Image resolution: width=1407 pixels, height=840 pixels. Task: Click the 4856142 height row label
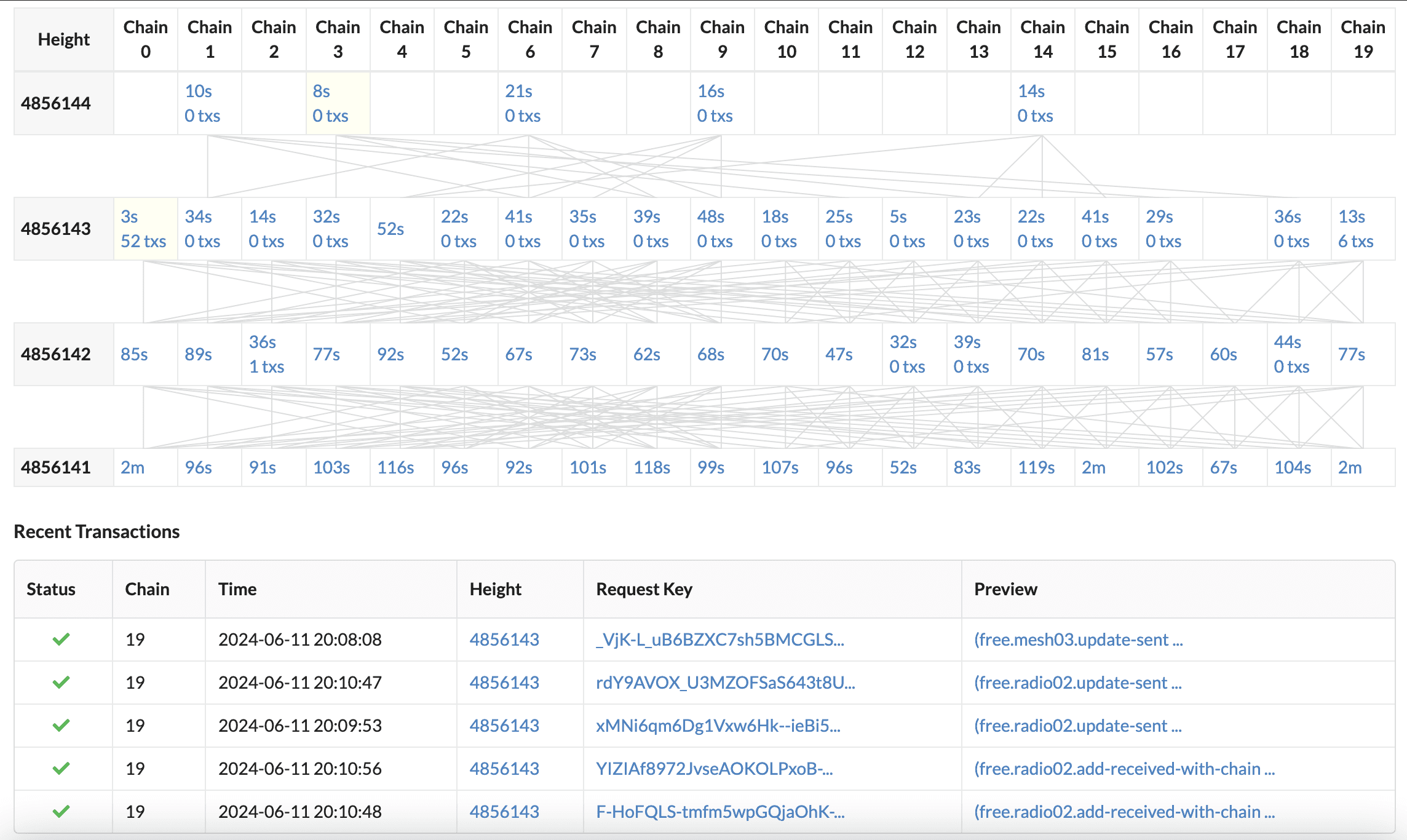(56, 354)
